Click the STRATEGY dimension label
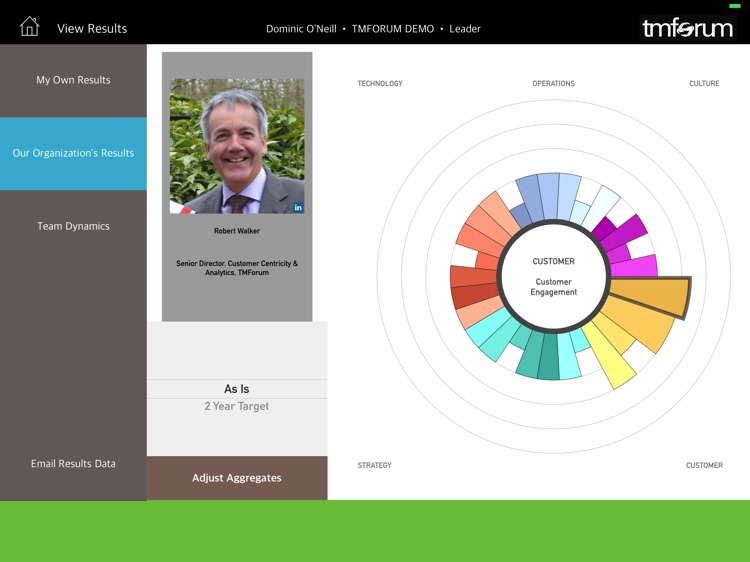 pos(375,465)
